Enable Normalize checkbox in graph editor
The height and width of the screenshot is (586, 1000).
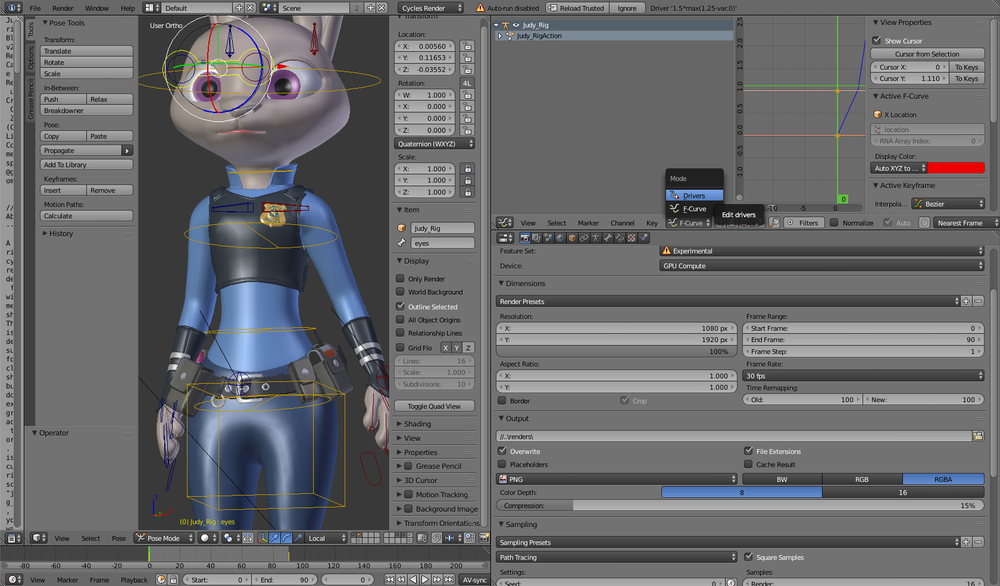(x=834, y=223)
